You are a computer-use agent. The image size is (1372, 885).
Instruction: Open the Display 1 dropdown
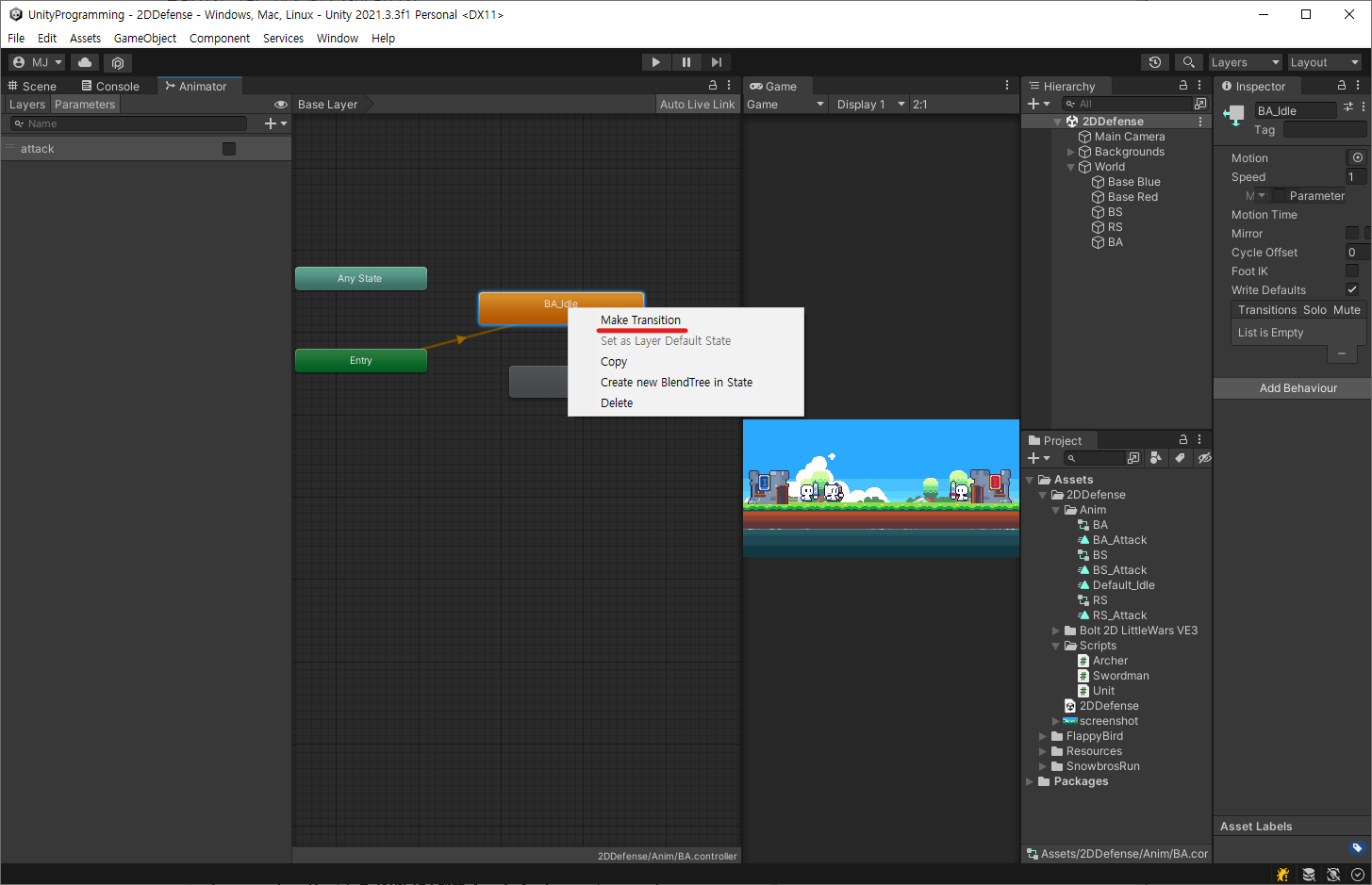click(x=870, y=105)
